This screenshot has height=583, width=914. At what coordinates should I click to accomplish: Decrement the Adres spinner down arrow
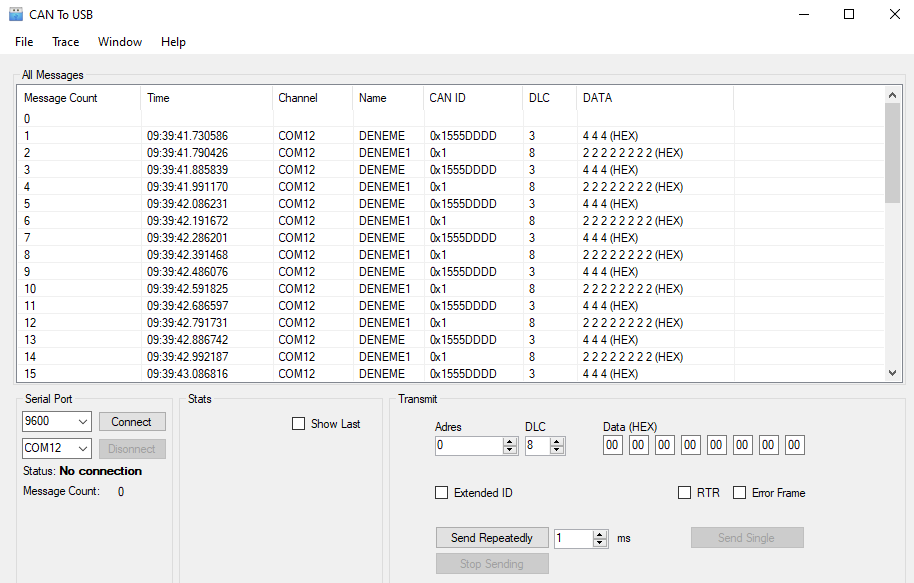pyautogui.click(x=510, y=449)
